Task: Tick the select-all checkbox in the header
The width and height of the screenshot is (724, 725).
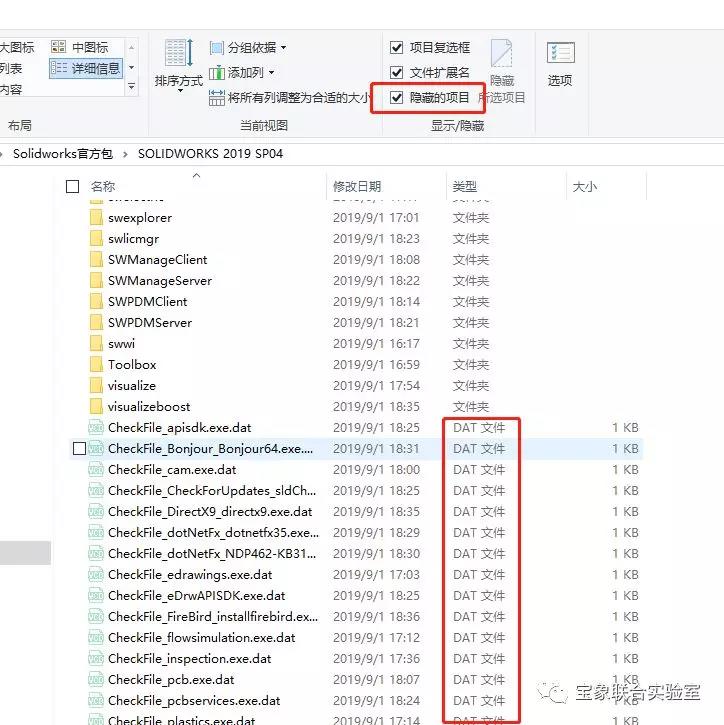Action: point(73,186)
